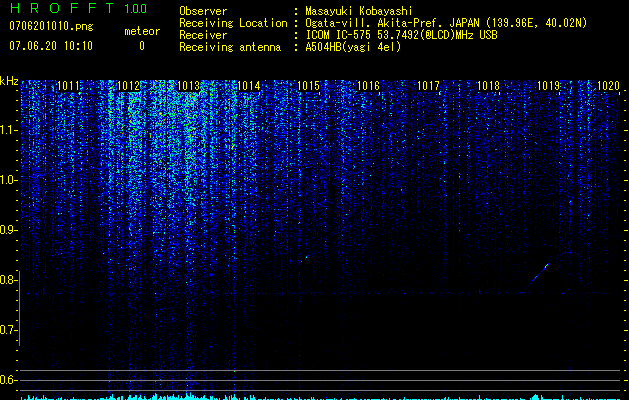Click the kHz axis unit label
Viewport: 629px width, 400px height.
9,81
